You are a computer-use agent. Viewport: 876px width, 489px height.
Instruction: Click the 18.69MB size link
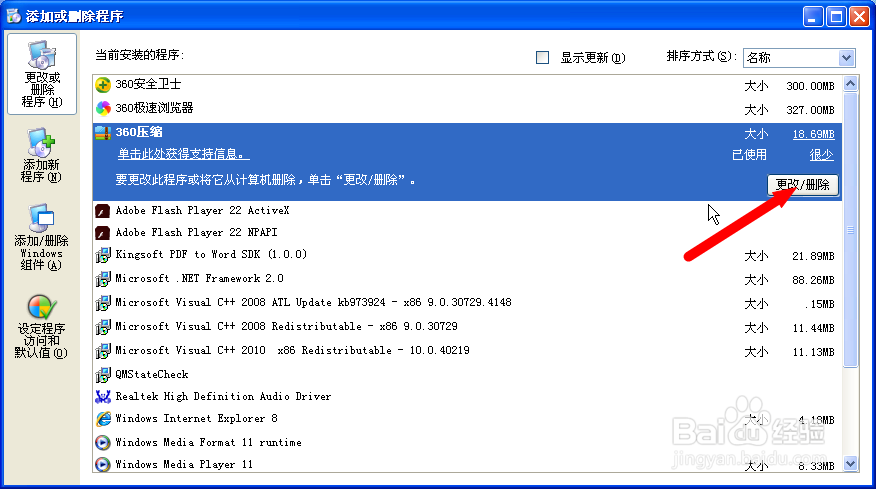click(x=813, y=134)
